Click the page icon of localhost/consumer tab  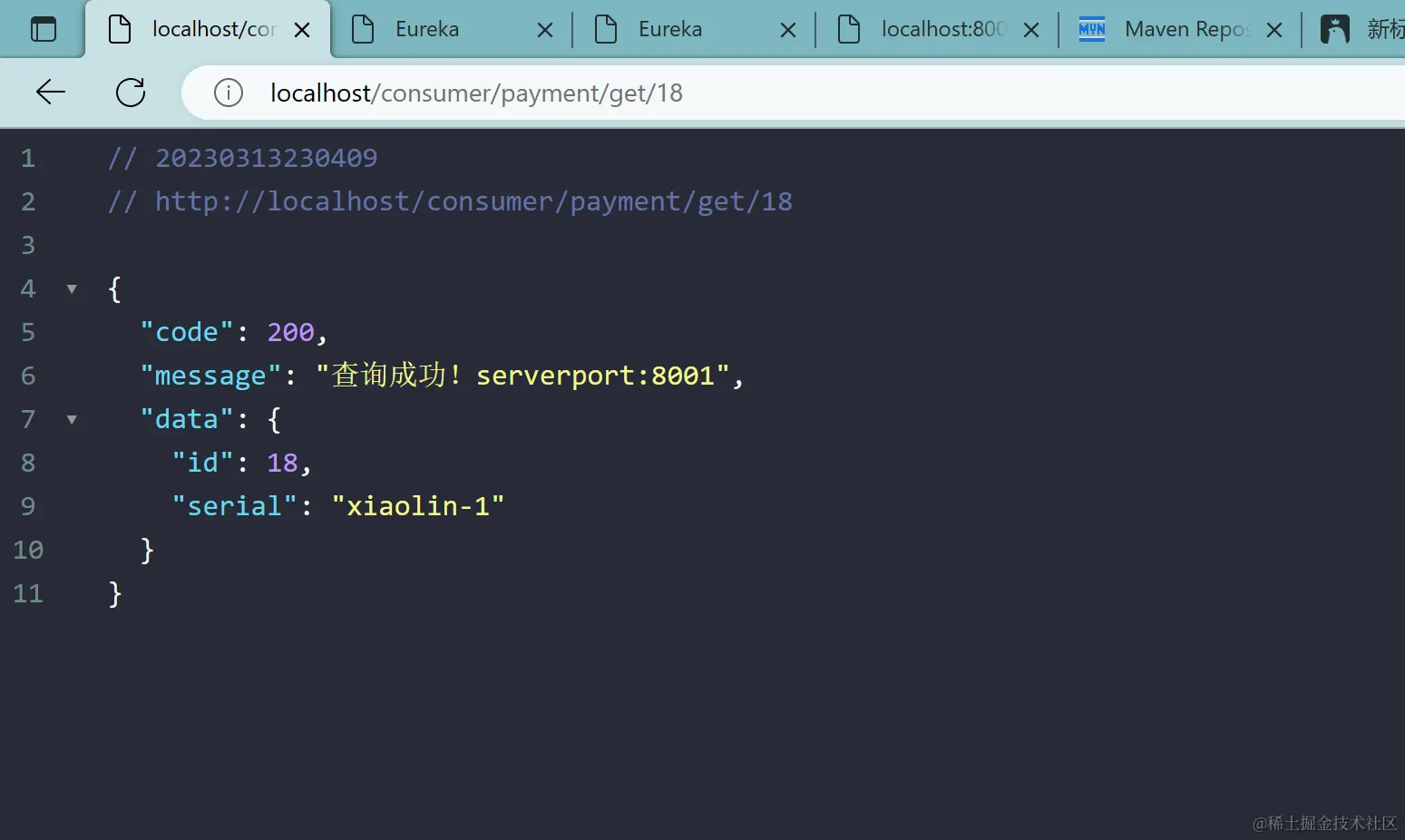coord(120,29)
